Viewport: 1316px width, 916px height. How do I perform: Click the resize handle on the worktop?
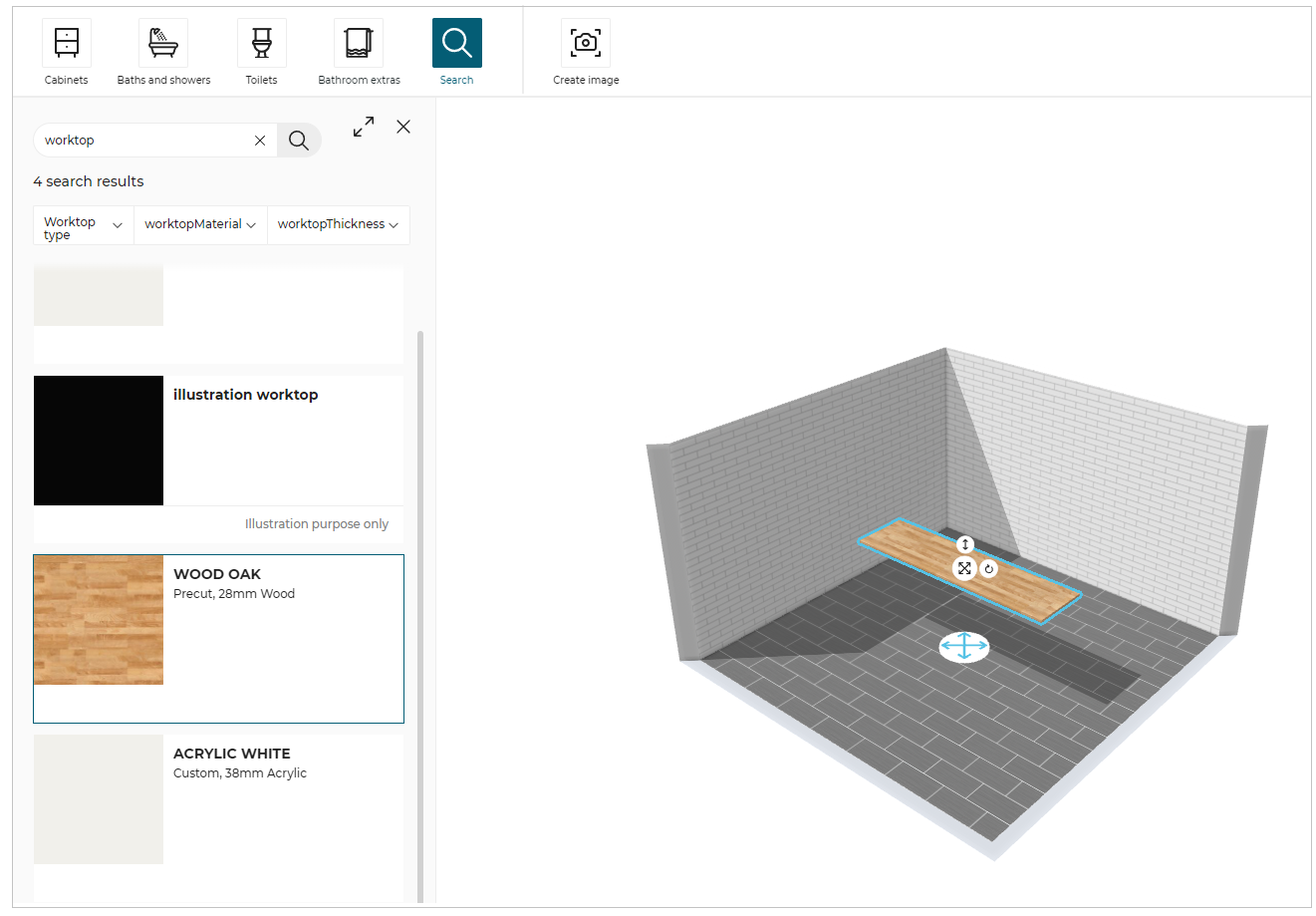[x=964, y=568]
